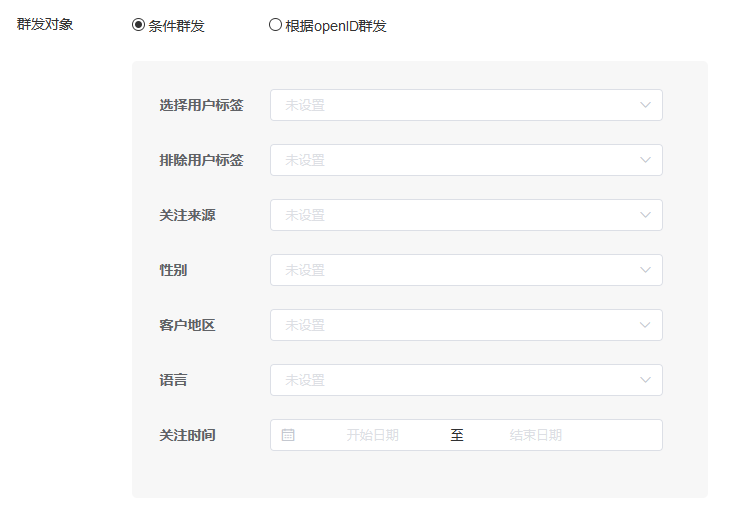
Task: Click the 至 separator text
Action: [x=457, y=435]
